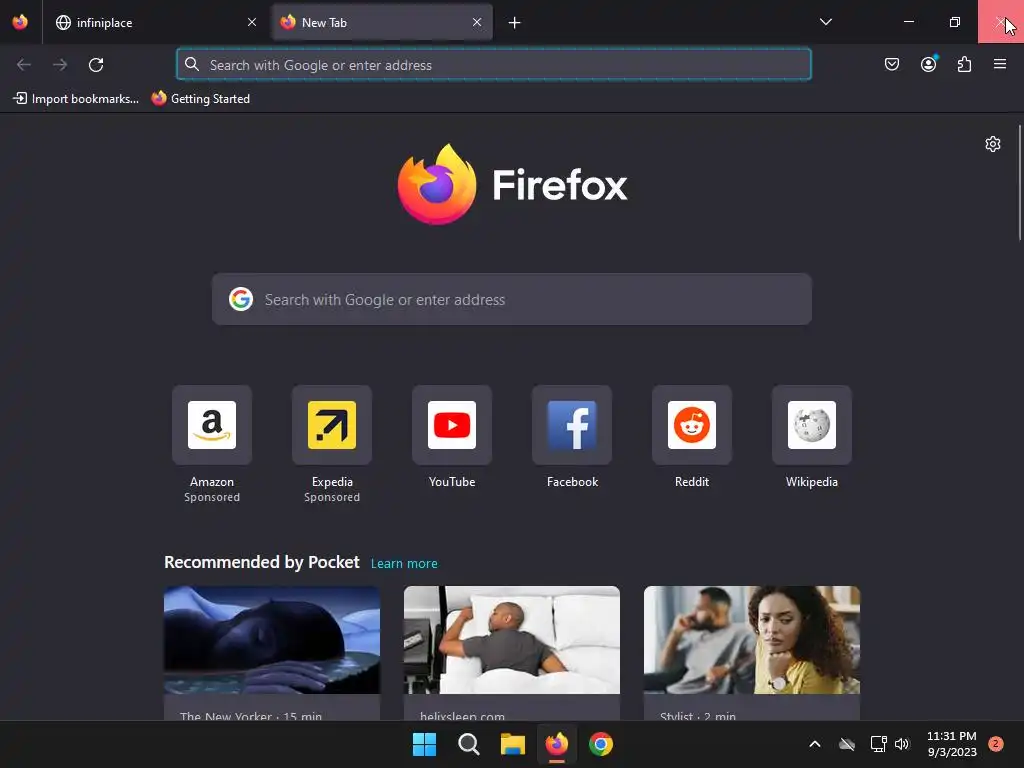Click the page search box with Google logo
The image size is (1024, 768).
coord(512,299)
